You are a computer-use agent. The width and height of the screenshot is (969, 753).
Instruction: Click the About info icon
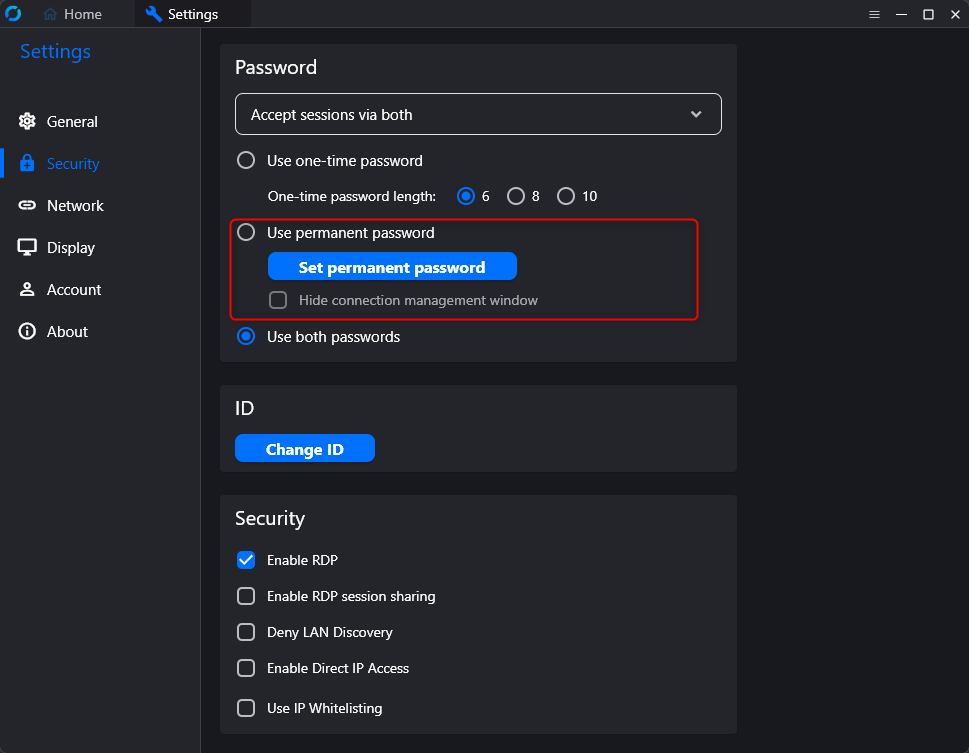27,331
